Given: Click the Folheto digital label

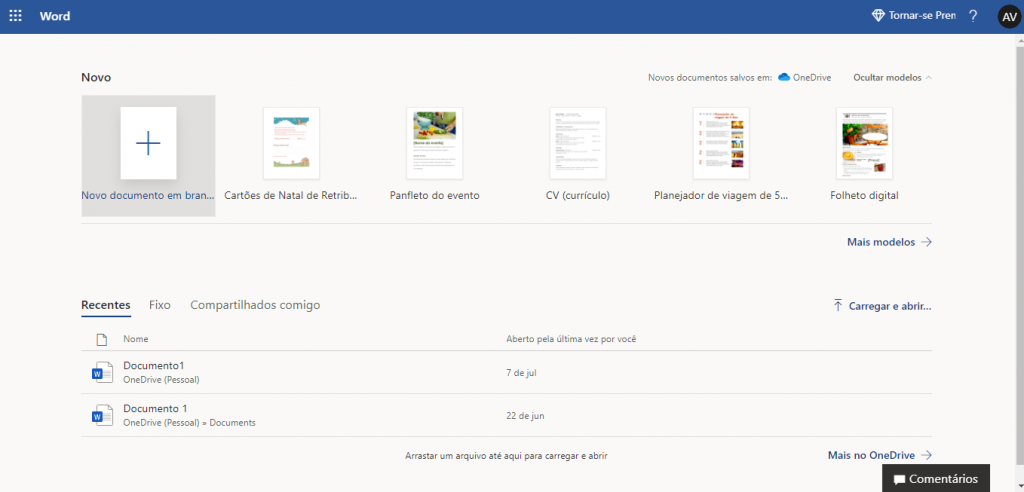Looking at the screenshot, I should (x=865, y=195).
